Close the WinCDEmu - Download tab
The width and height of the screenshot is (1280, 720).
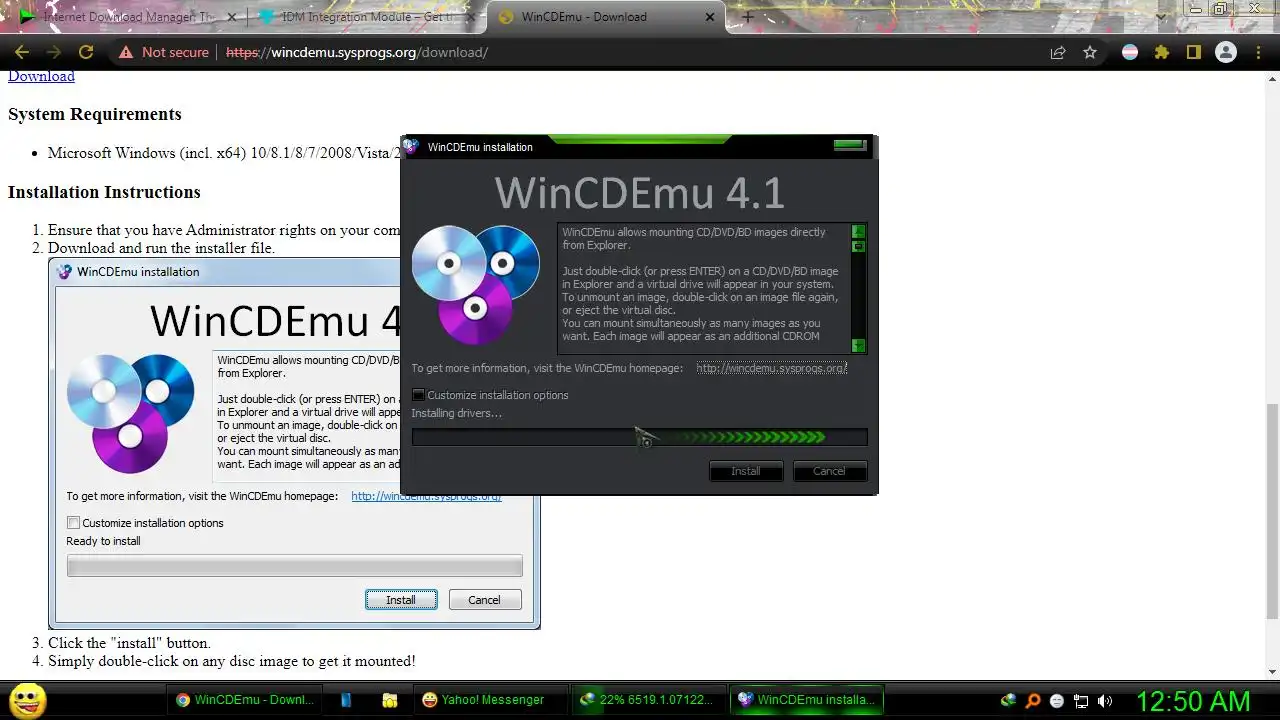tap(709, 17)
